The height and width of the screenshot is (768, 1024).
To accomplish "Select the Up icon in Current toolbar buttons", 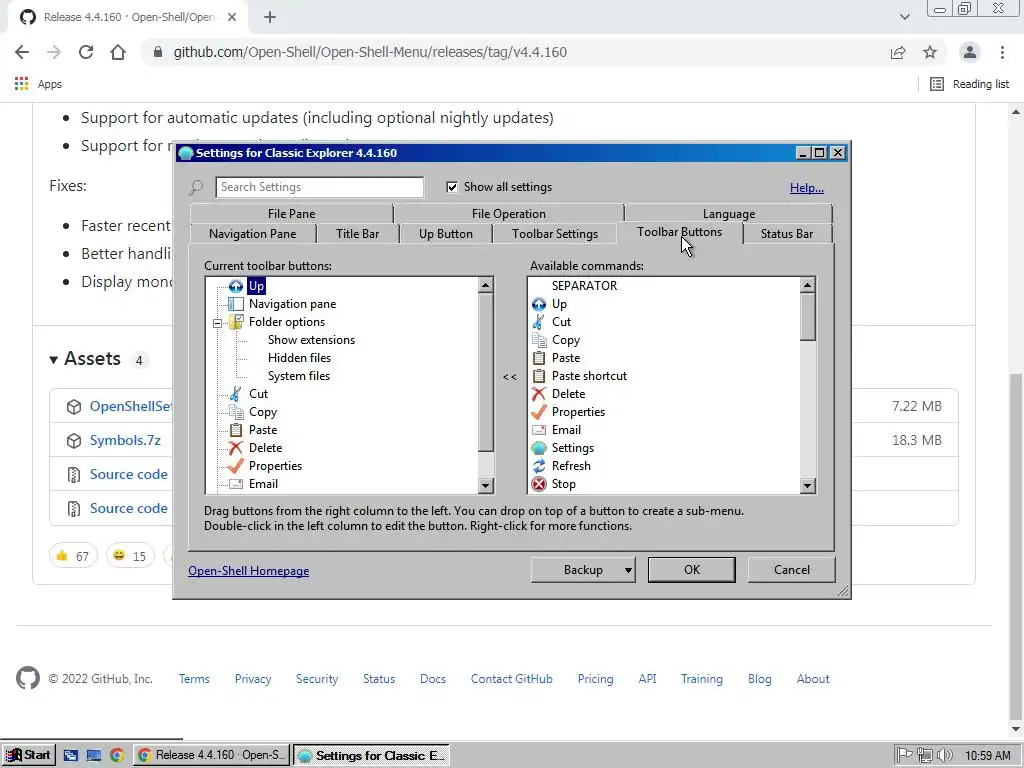I will pos(236,286).
